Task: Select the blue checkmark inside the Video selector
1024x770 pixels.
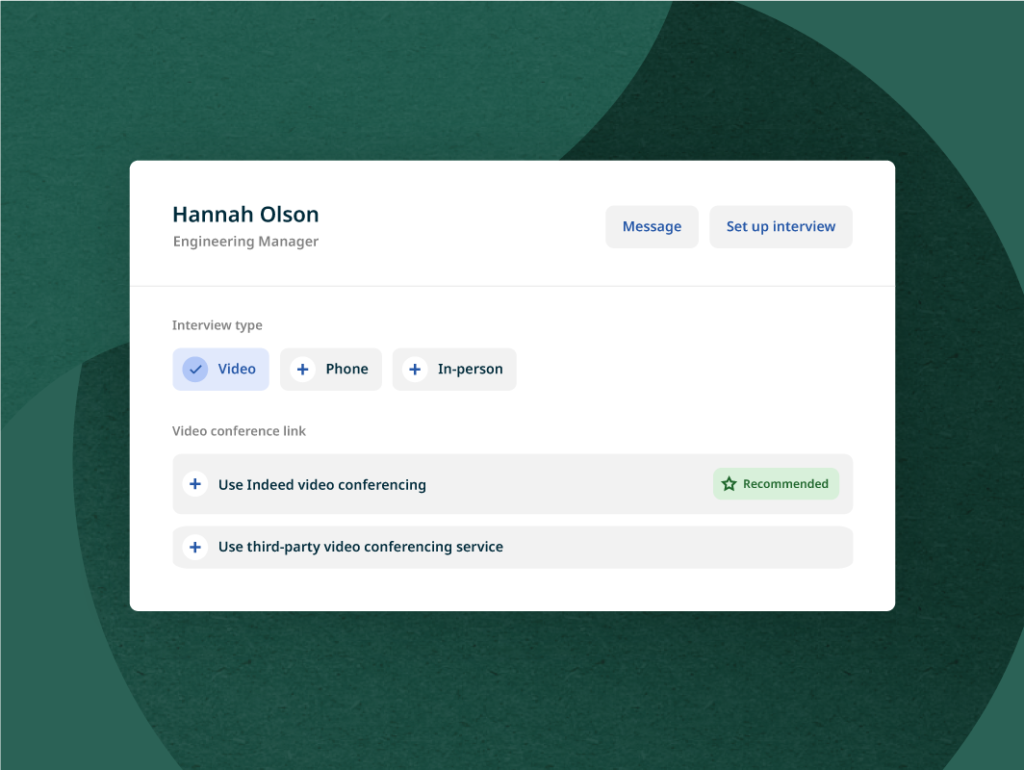Action: (x=196, y=369)
